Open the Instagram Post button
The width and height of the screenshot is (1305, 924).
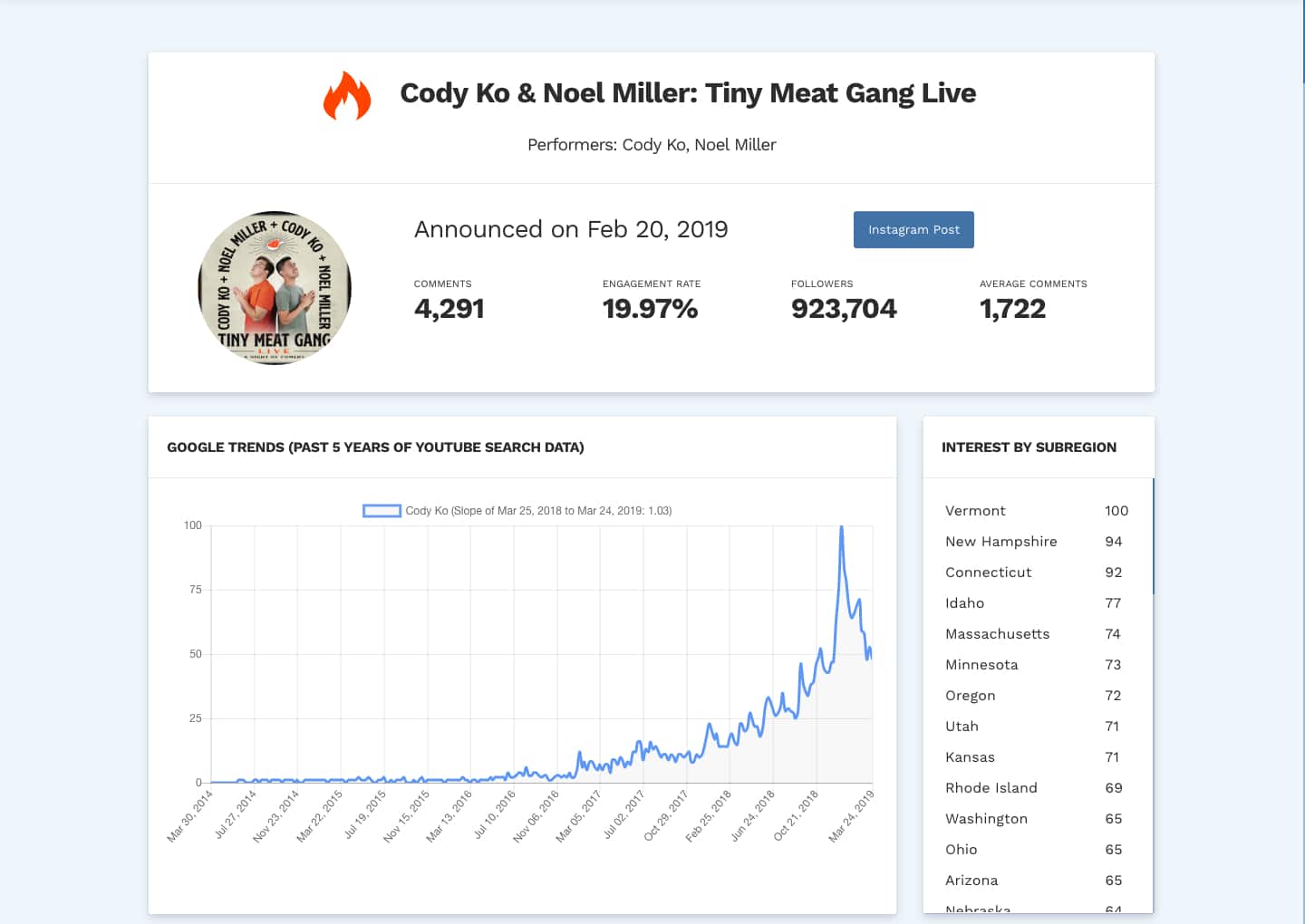coord(913,230)
